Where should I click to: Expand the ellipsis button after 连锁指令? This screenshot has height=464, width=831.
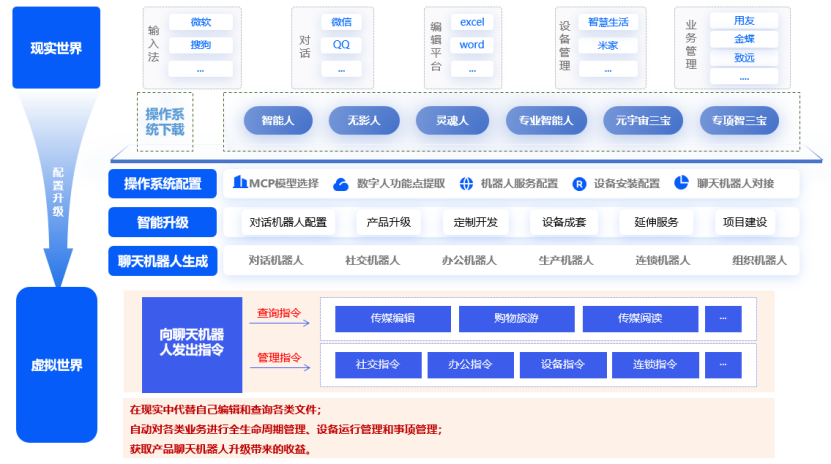tap(723, 365)
